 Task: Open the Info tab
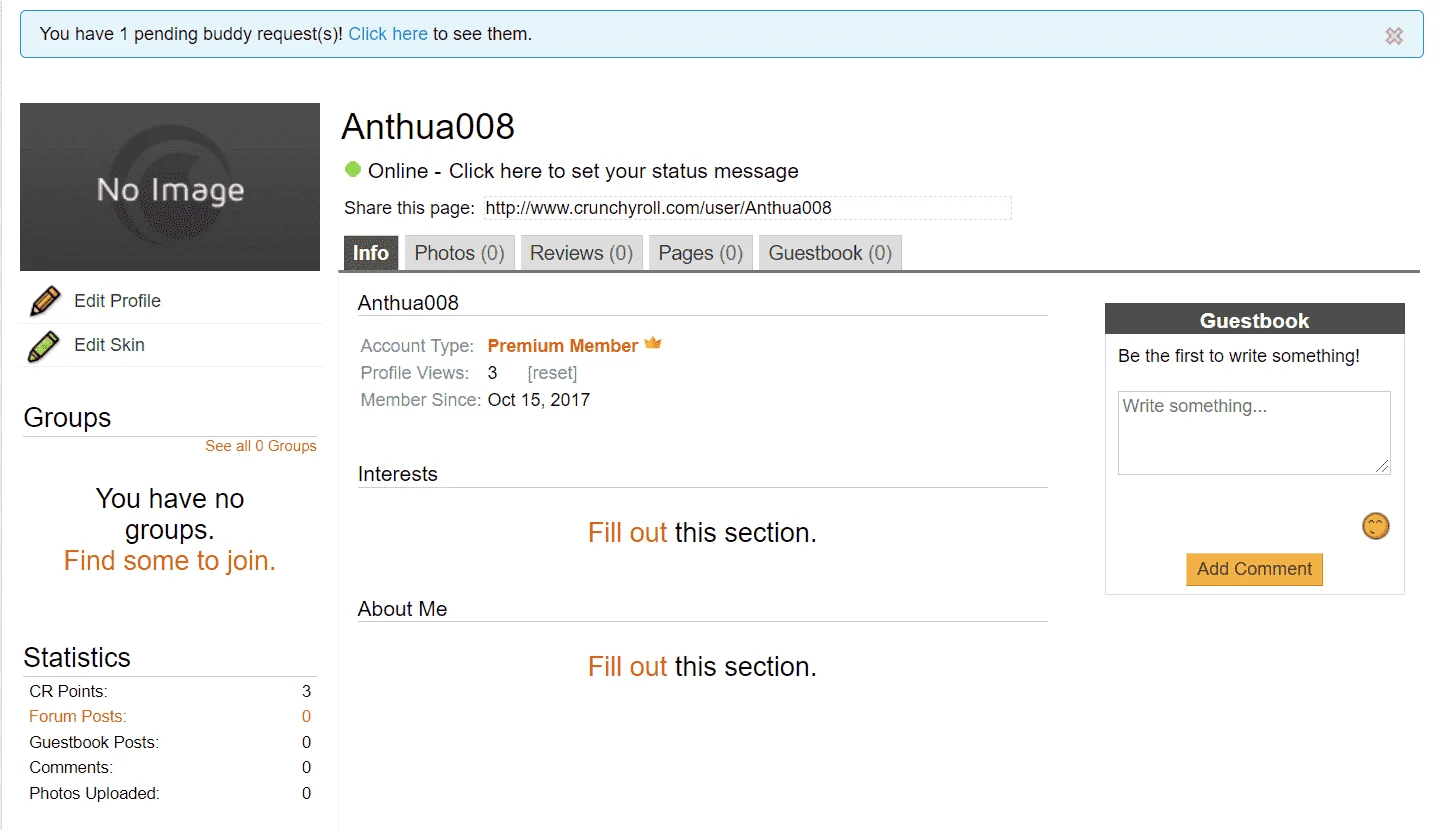[x=371, y=253]
